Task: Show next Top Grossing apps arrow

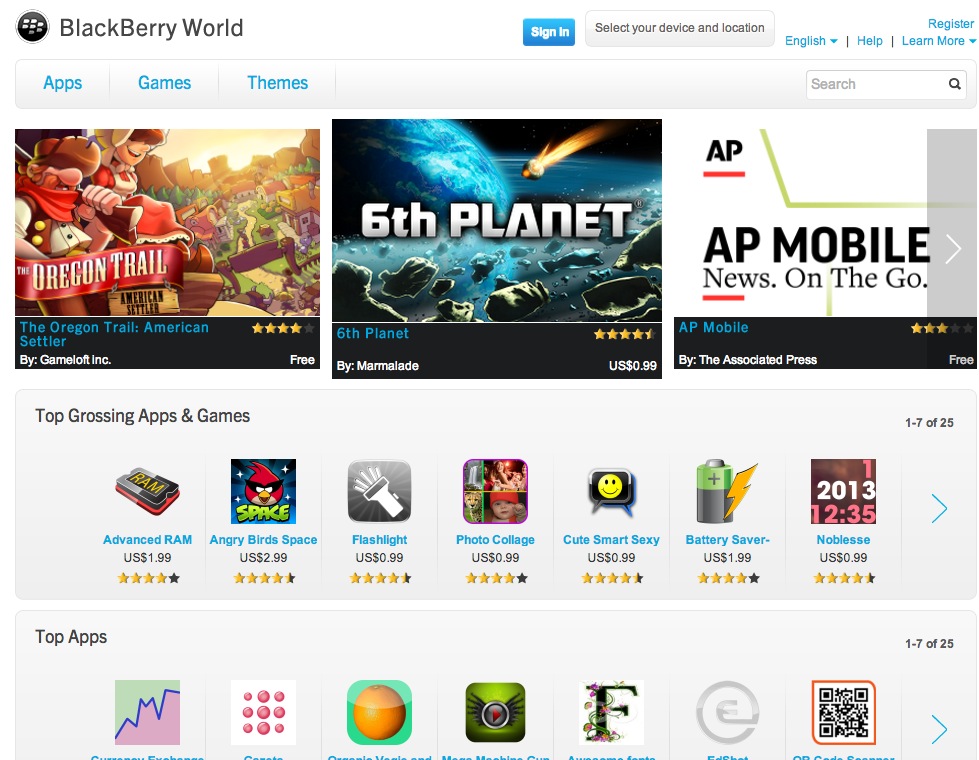Action: click(939, 508)
